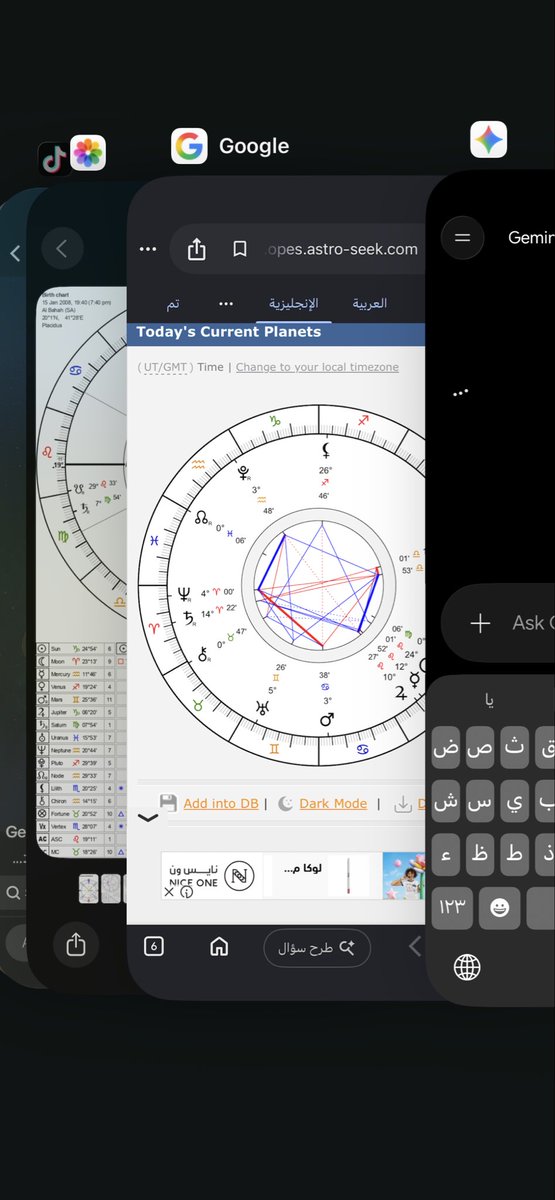The image size is (555, 1200).
Task: Tap the Gemini app icon
Action: (x=489, y=140)
